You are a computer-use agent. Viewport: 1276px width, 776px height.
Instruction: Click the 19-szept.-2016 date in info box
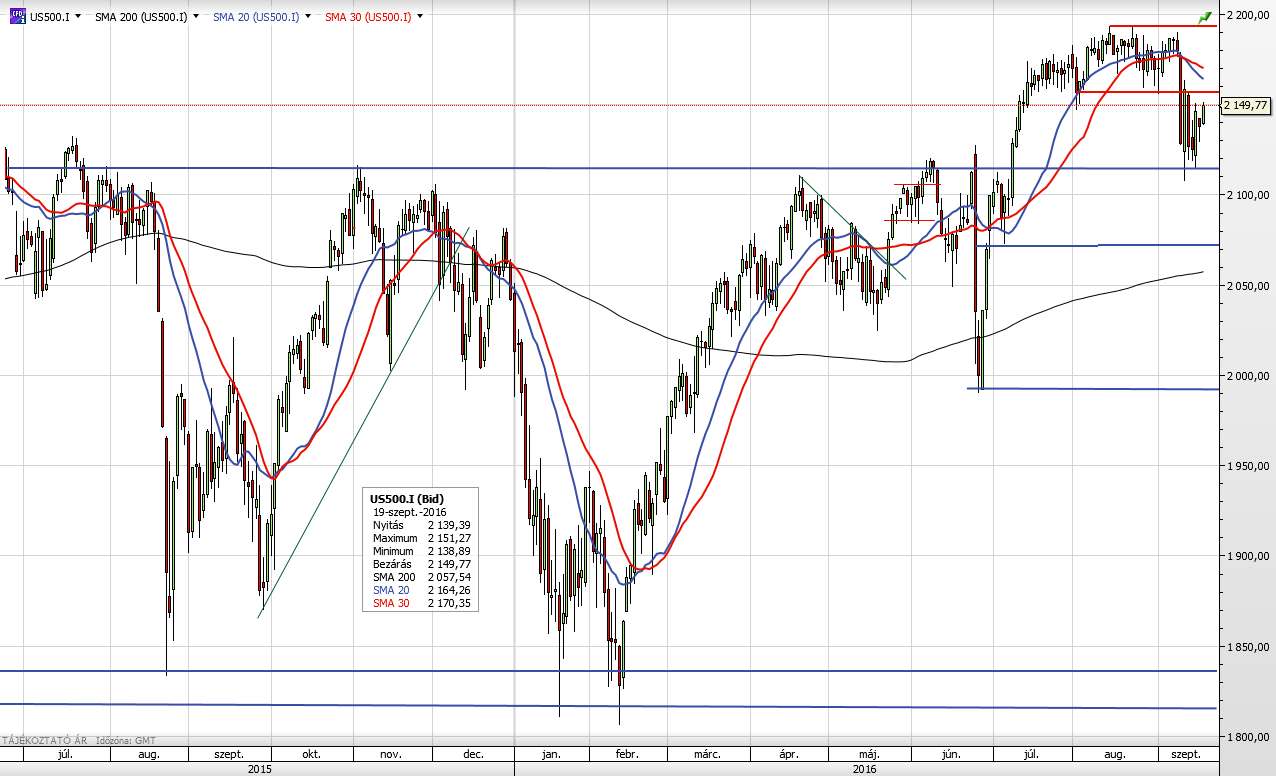[x=410, y=511]
